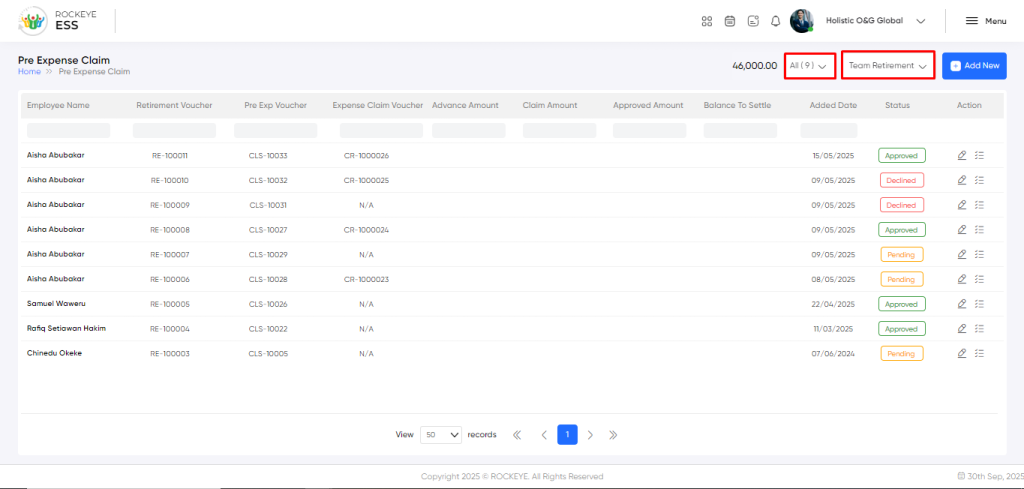Edit the RE-100011 claim using pencil icon

tap(962, 155)
